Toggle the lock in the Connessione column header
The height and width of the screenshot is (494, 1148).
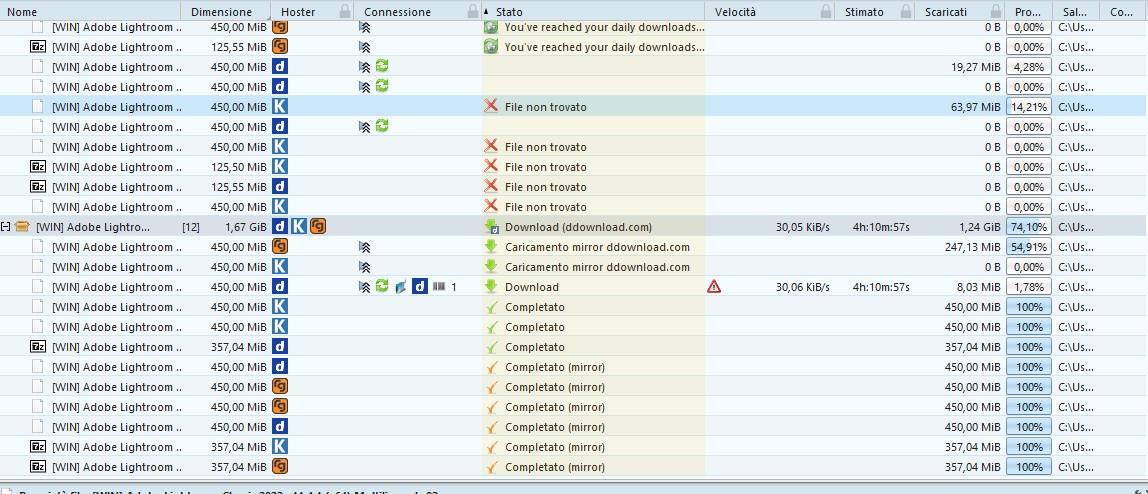coord(472,11)
